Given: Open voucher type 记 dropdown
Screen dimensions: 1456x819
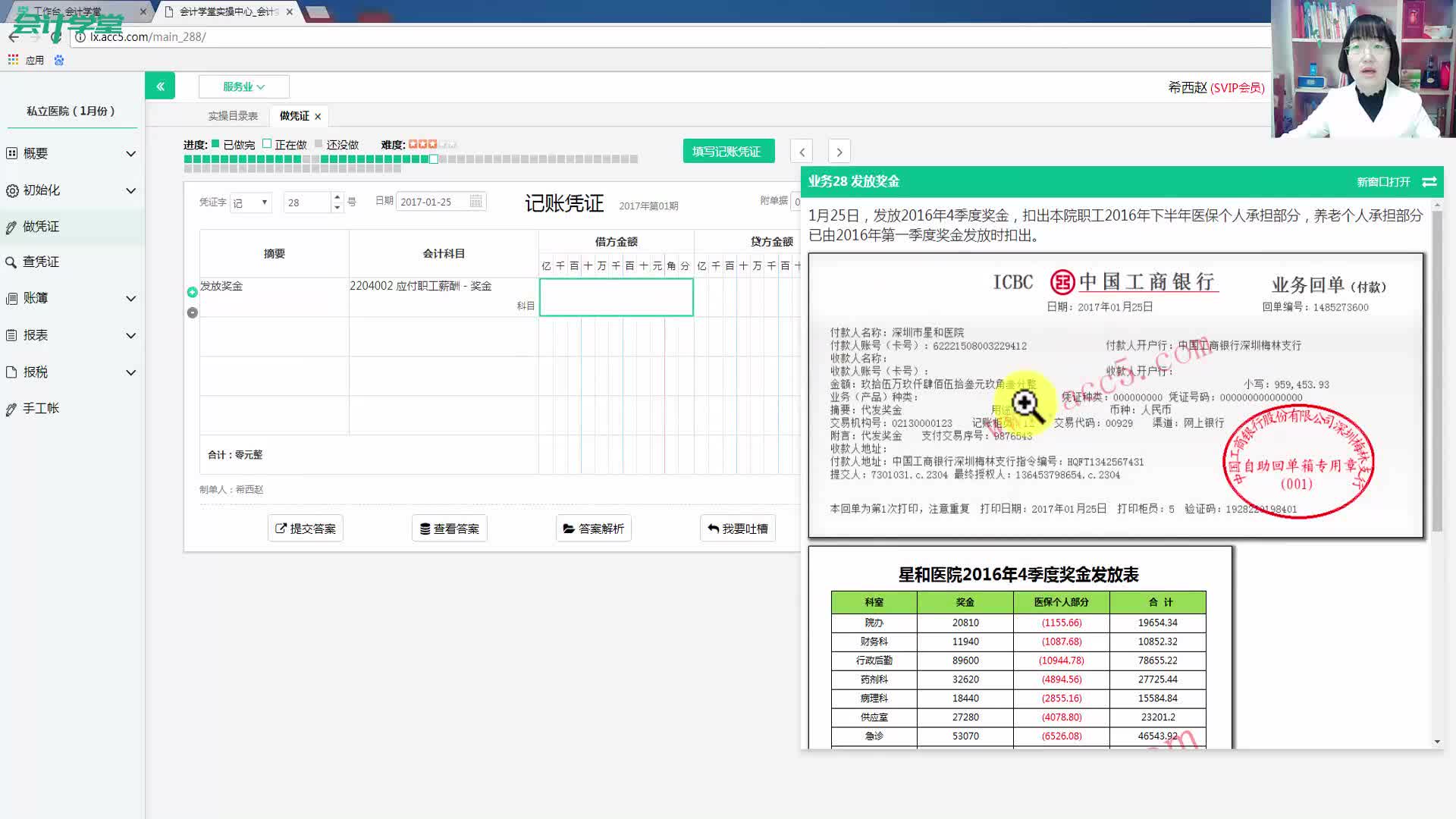Looking at the screenshot, I should (251, 202).
